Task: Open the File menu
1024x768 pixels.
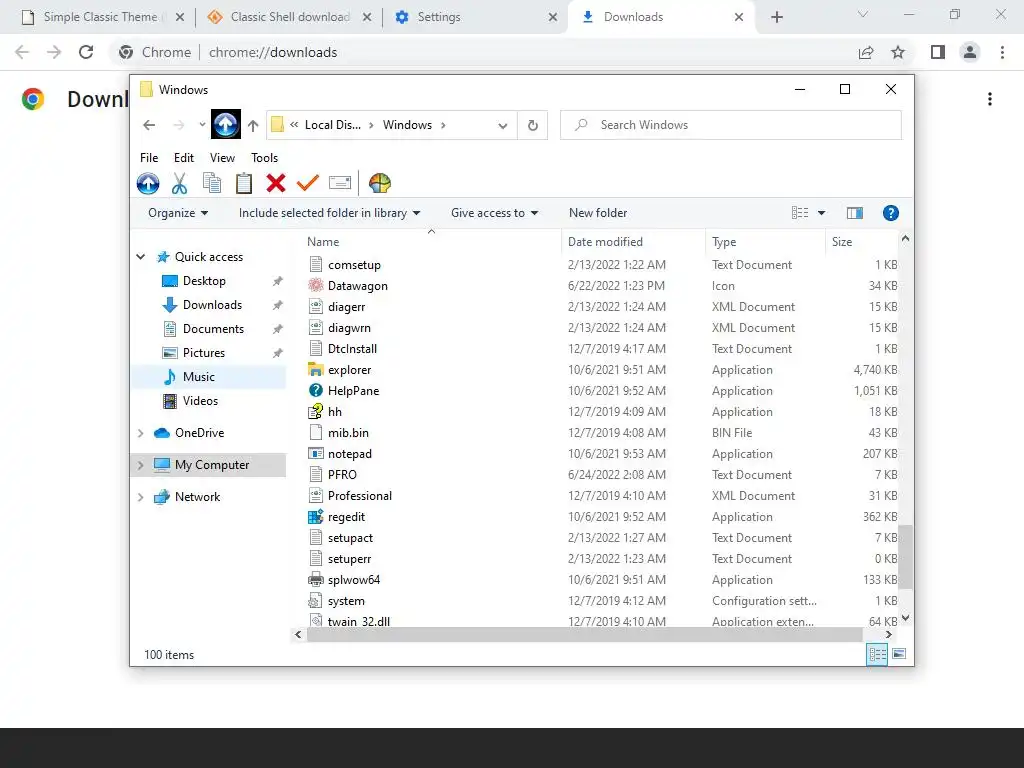Action: (149, 158)
